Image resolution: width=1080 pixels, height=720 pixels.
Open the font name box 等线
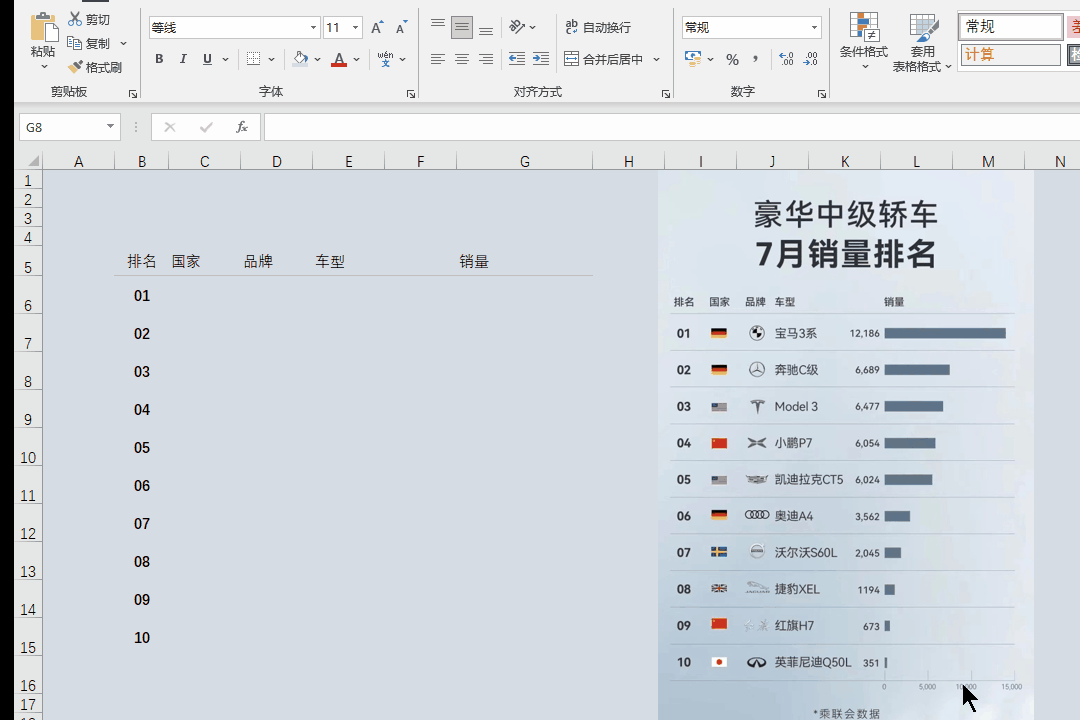[x=235, y=28]
